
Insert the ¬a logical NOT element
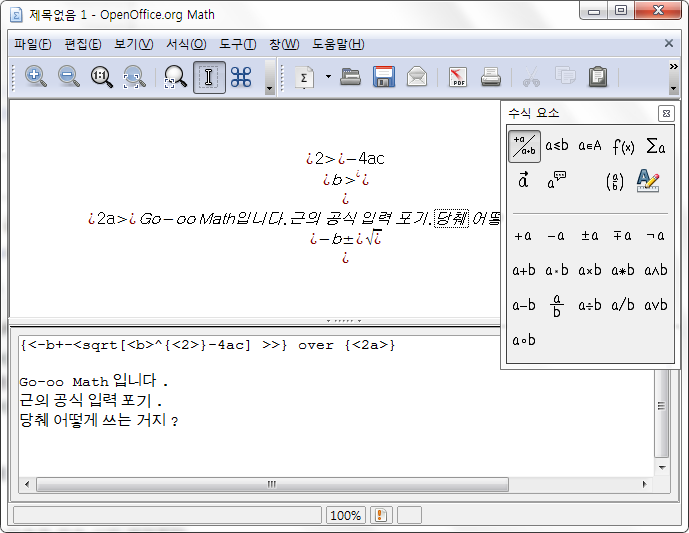[655, 236]
